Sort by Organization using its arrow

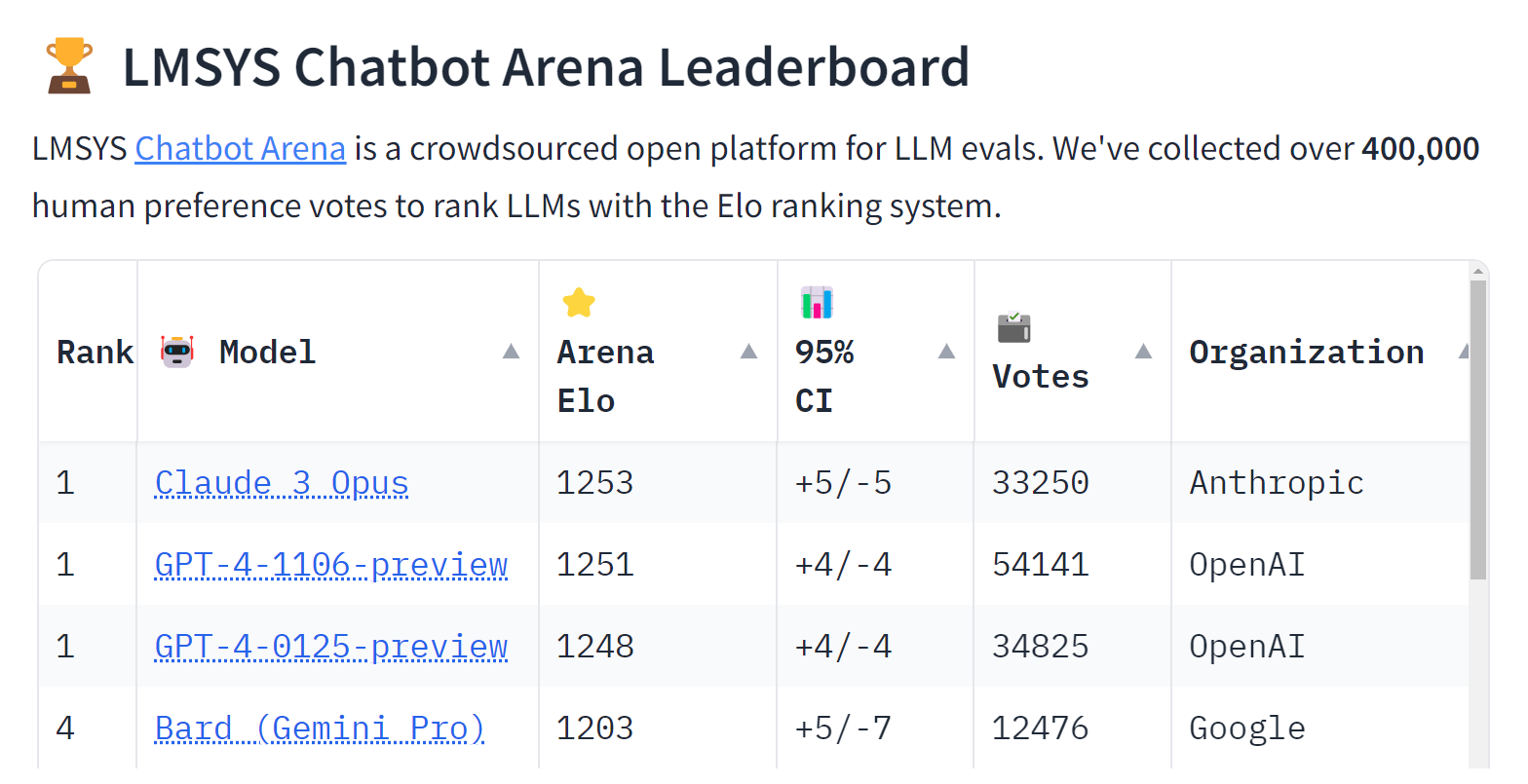click(x=1463, y=352)
